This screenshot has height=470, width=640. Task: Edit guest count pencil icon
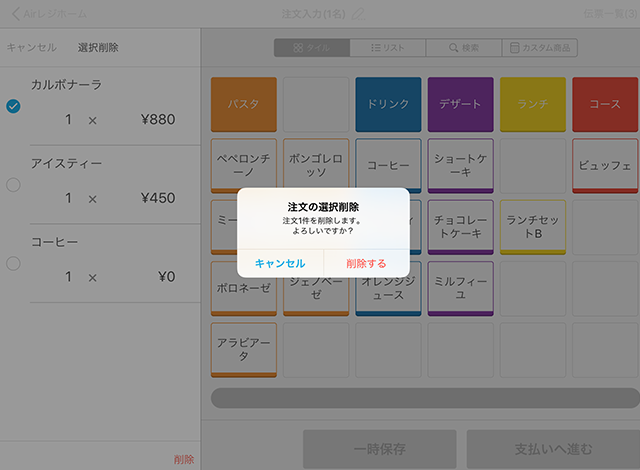pos(358,14)
